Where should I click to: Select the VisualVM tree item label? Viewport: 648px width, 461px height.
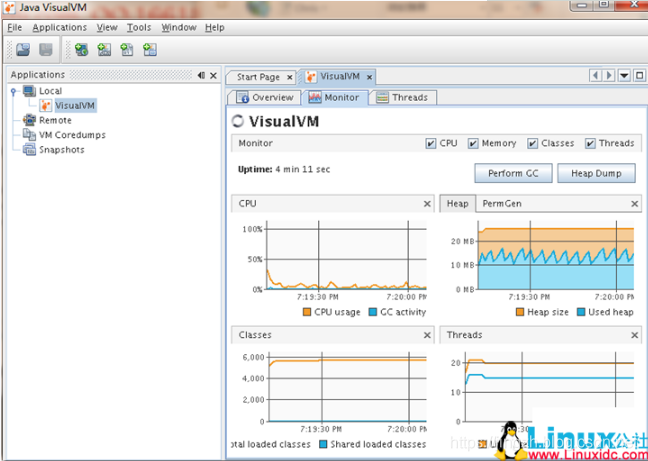[75, 105]
